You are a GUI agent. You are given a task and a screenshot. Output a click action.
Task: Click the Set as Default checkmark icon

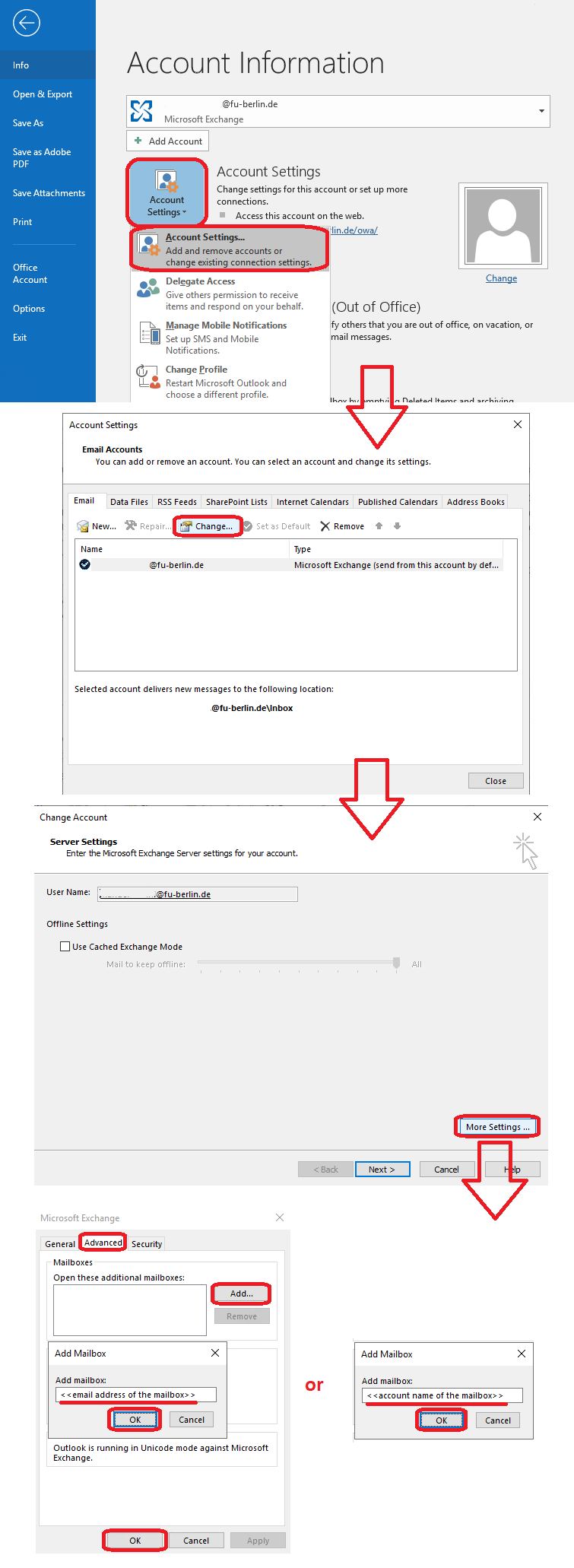coord(247,526)
